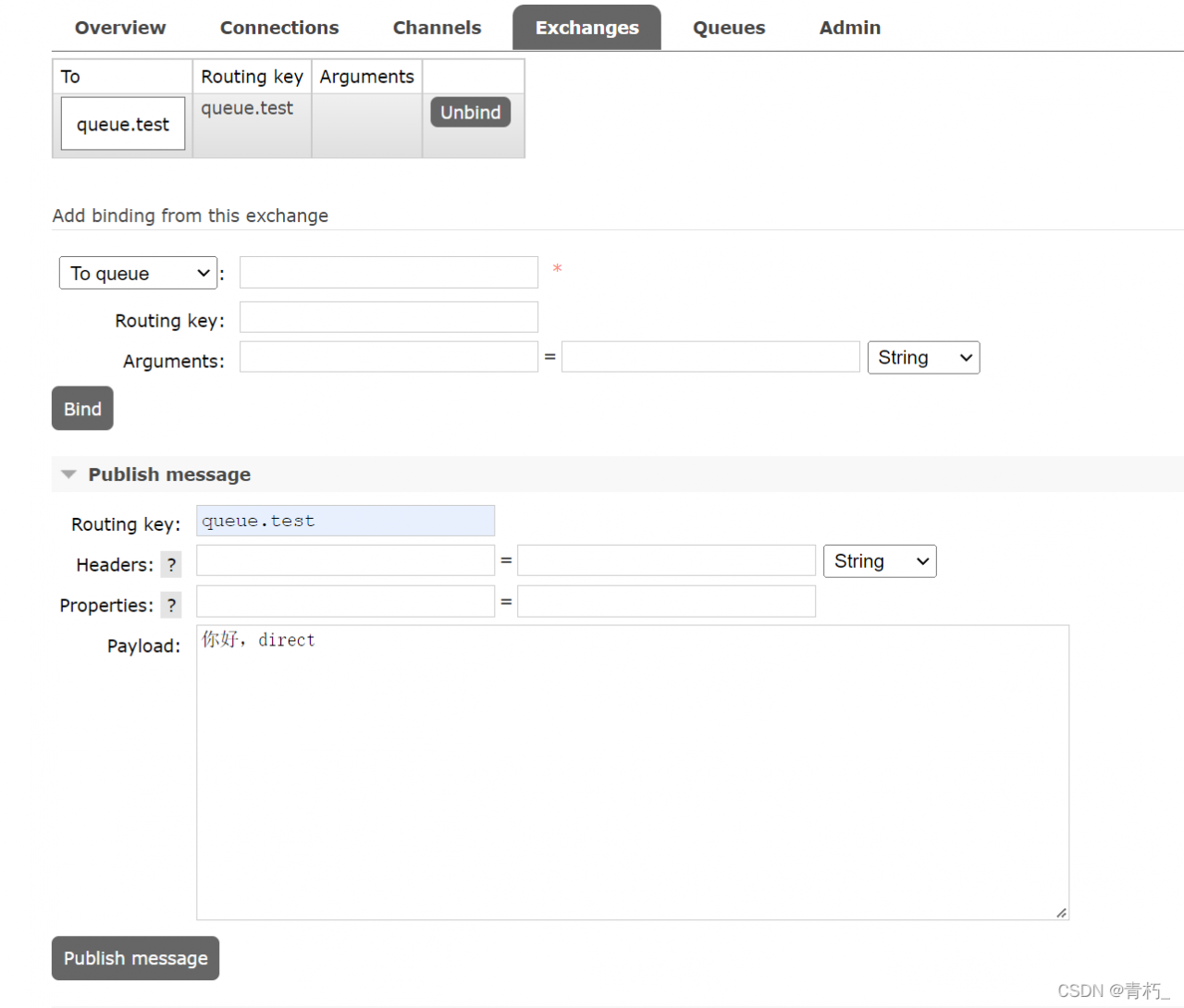Collapse the Publish message section
1184x1008 pixels.
155,474
